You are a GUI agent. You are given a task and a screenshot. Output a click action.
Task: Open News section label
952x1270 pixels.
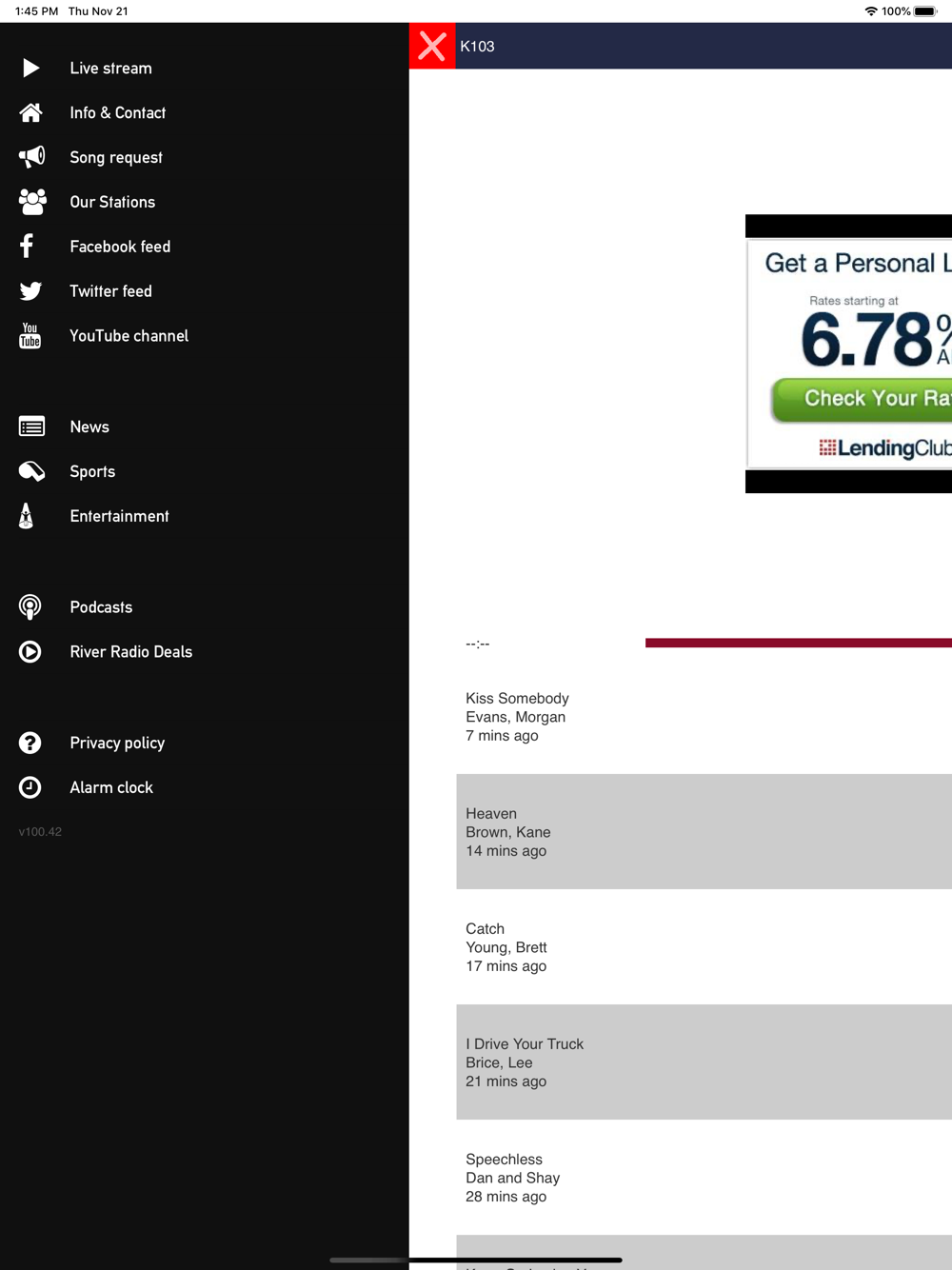[x=89, y=427]
